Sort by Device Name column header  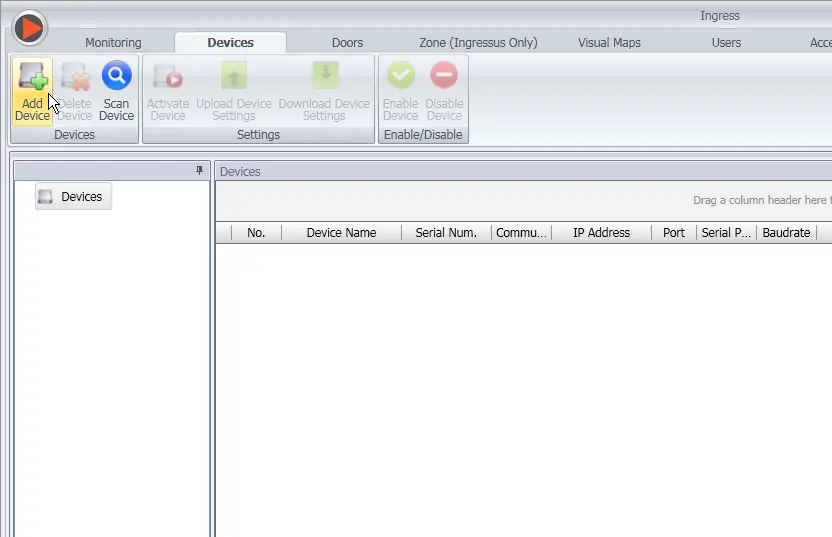[x=341, y=232]
